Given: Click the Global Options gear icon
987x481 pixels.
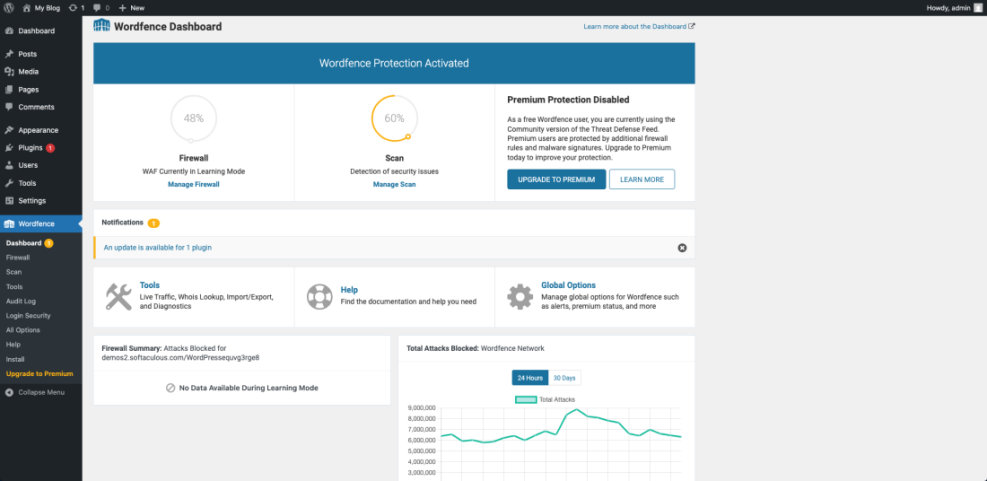Looking at the screenshot, I should [x=520, y=297].
